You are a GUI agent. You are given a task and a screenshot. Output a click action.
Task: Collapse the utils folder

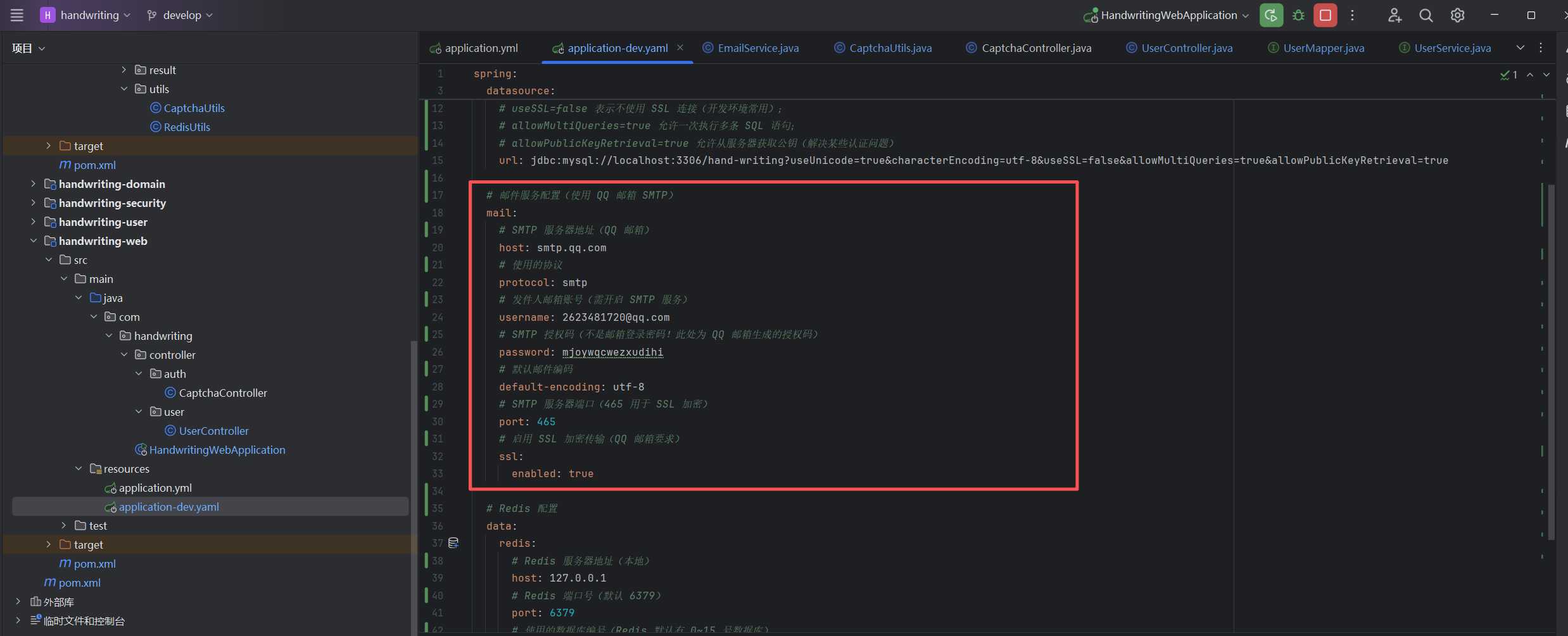tap(124, 89)
